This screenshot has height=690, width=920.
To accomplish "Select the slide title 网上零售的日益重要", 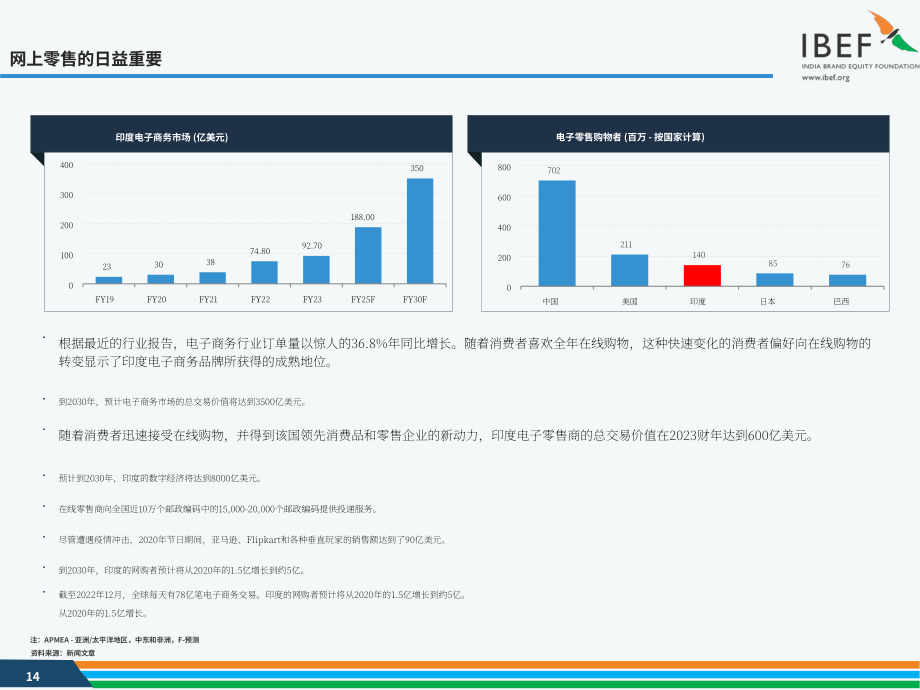I will (x=86, y=59).
